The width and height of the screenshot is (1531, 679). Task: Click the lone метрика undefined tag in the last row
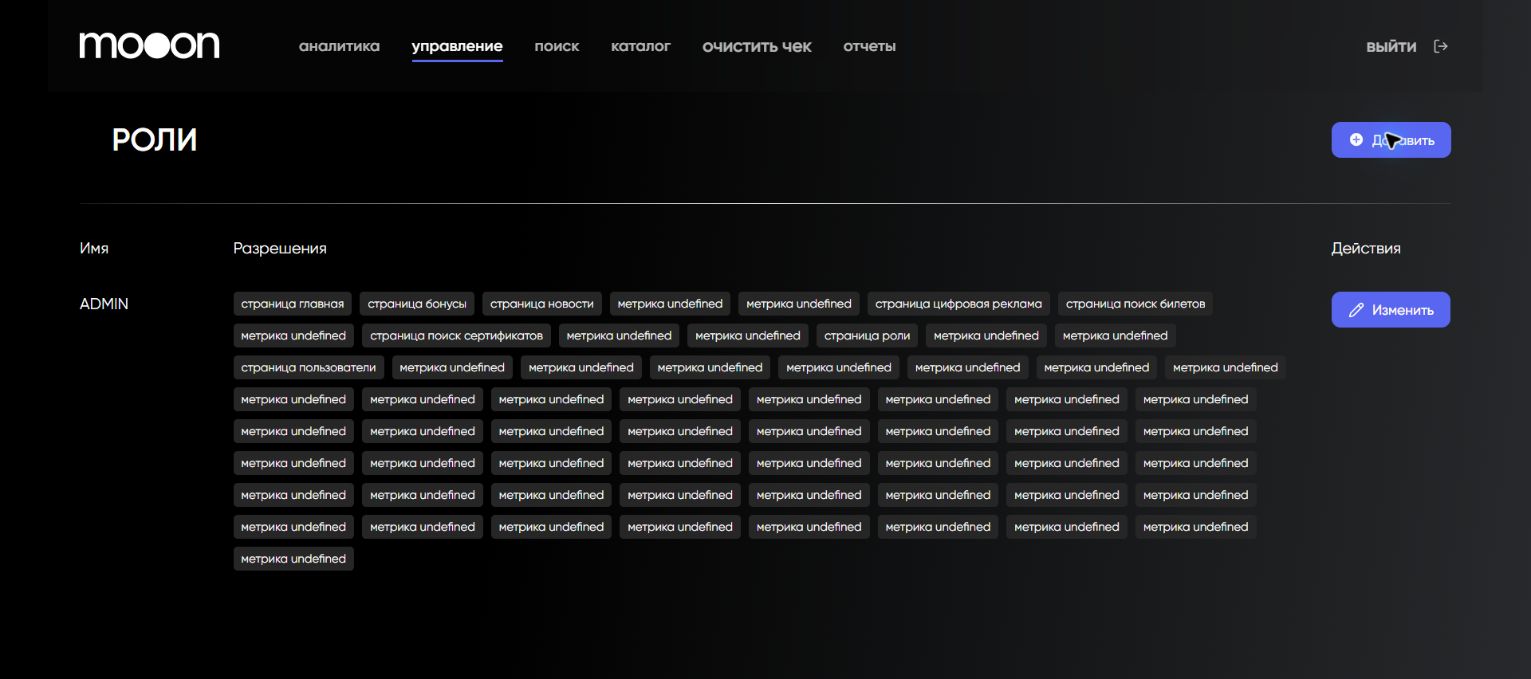click(294, 559)
